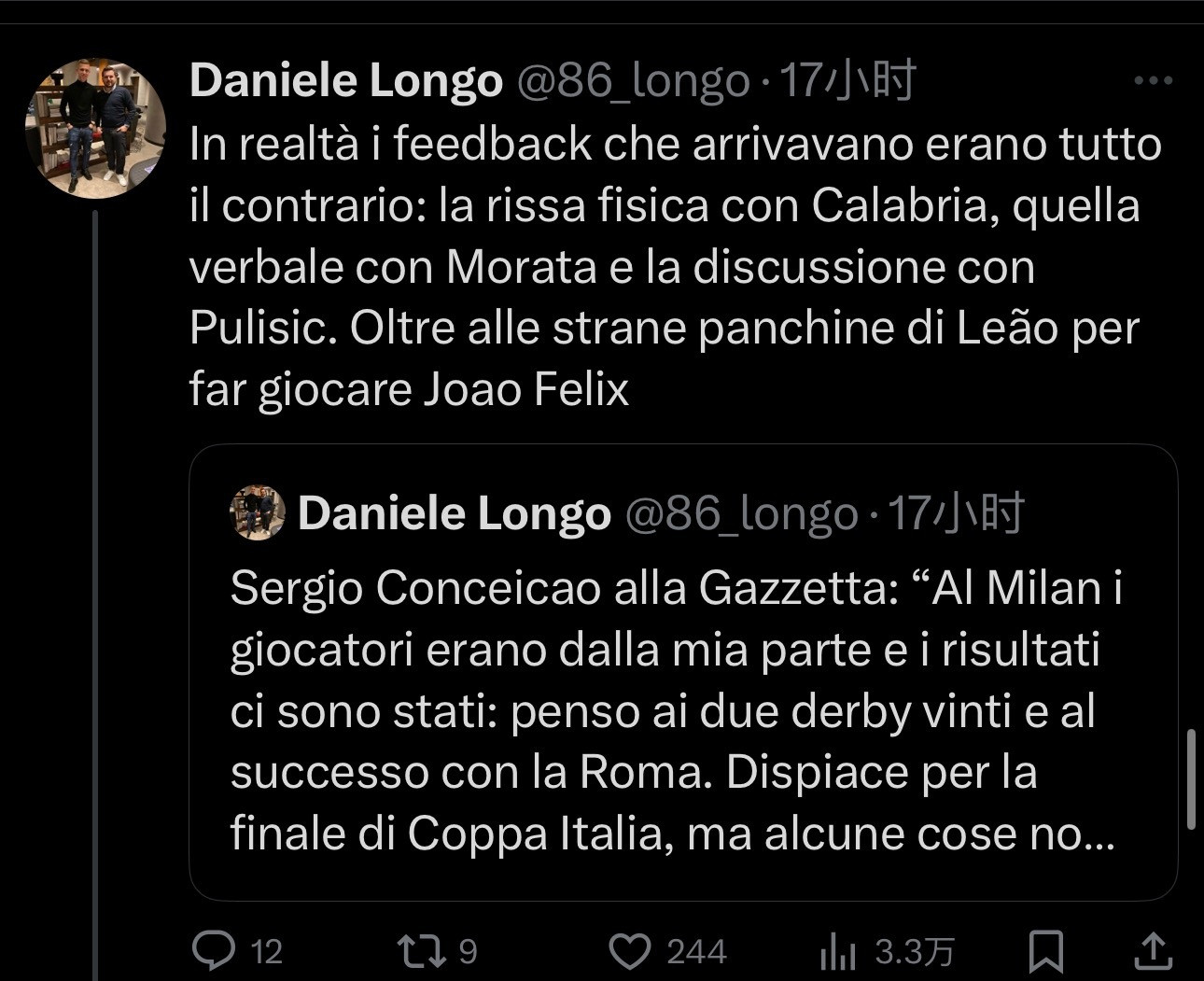
Task: Bookmark this tweet
Action: [1045, 951]
